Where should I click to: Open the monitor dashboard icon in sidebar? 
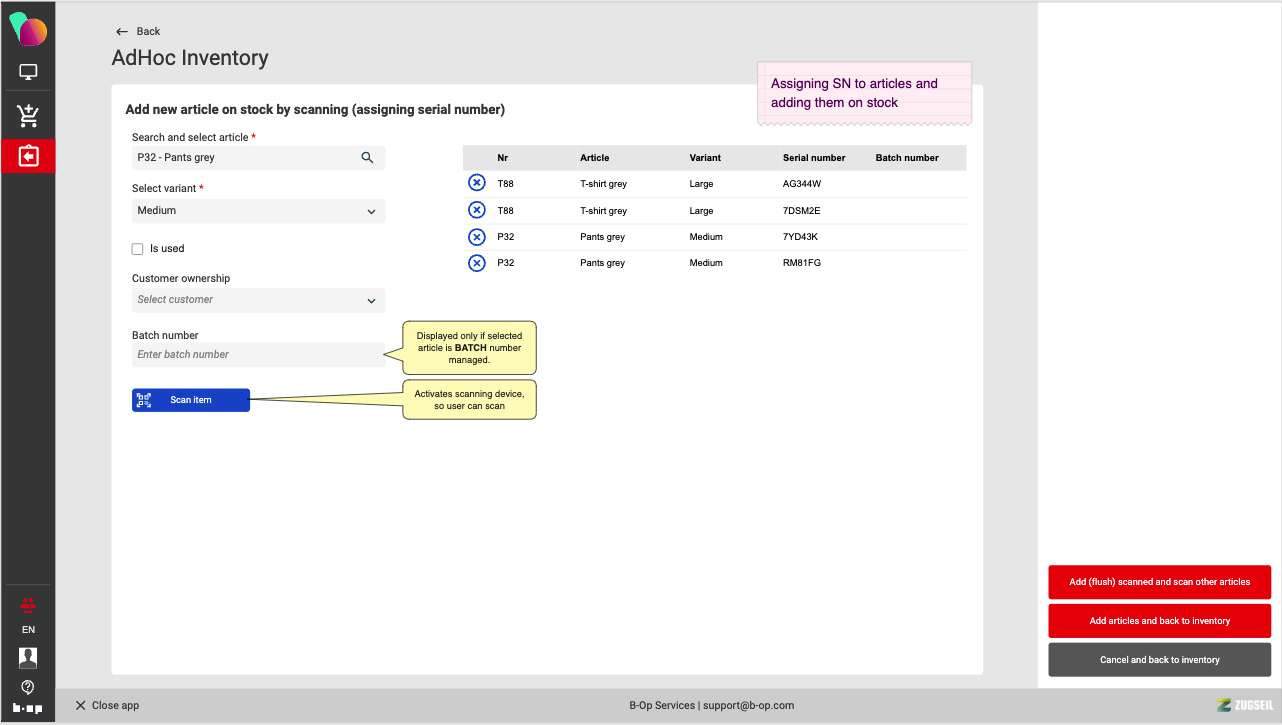click(x=28, y=72)
